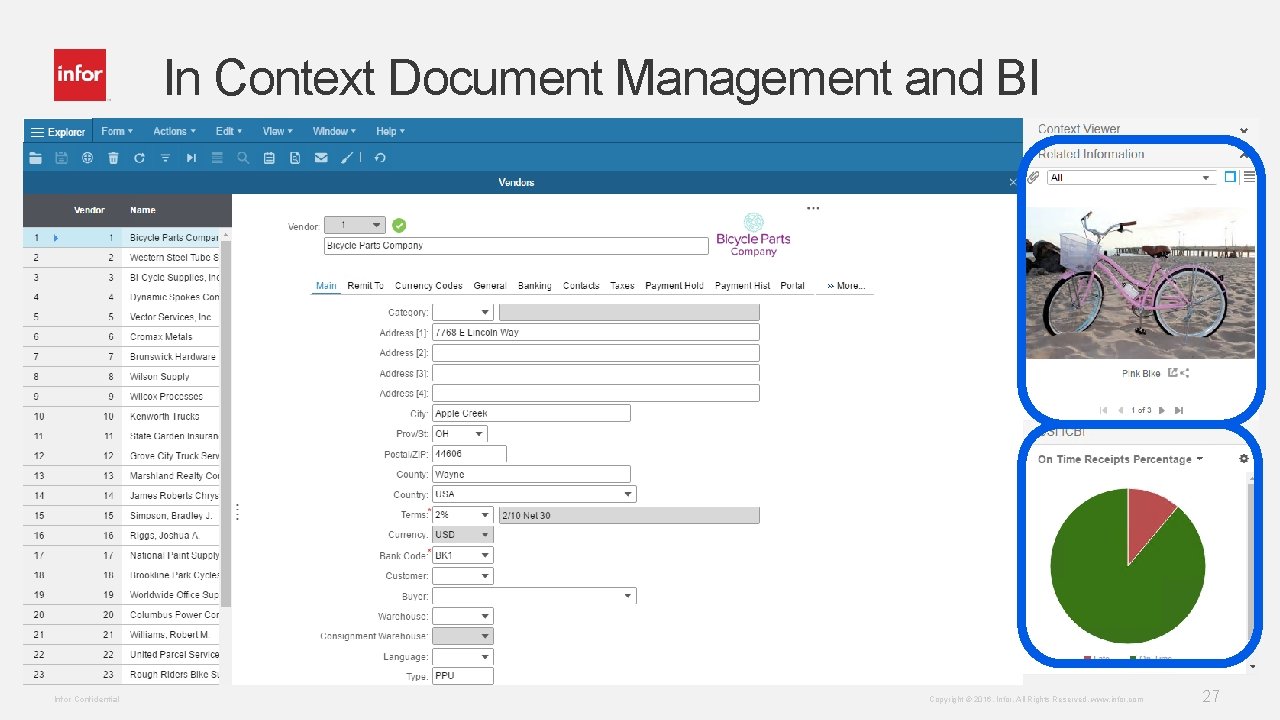The image size is (1280, 720).
Task: Toggle the blue checkbox beside the All dropdown
Action: pyautogui.click(x=1230, y=176)
